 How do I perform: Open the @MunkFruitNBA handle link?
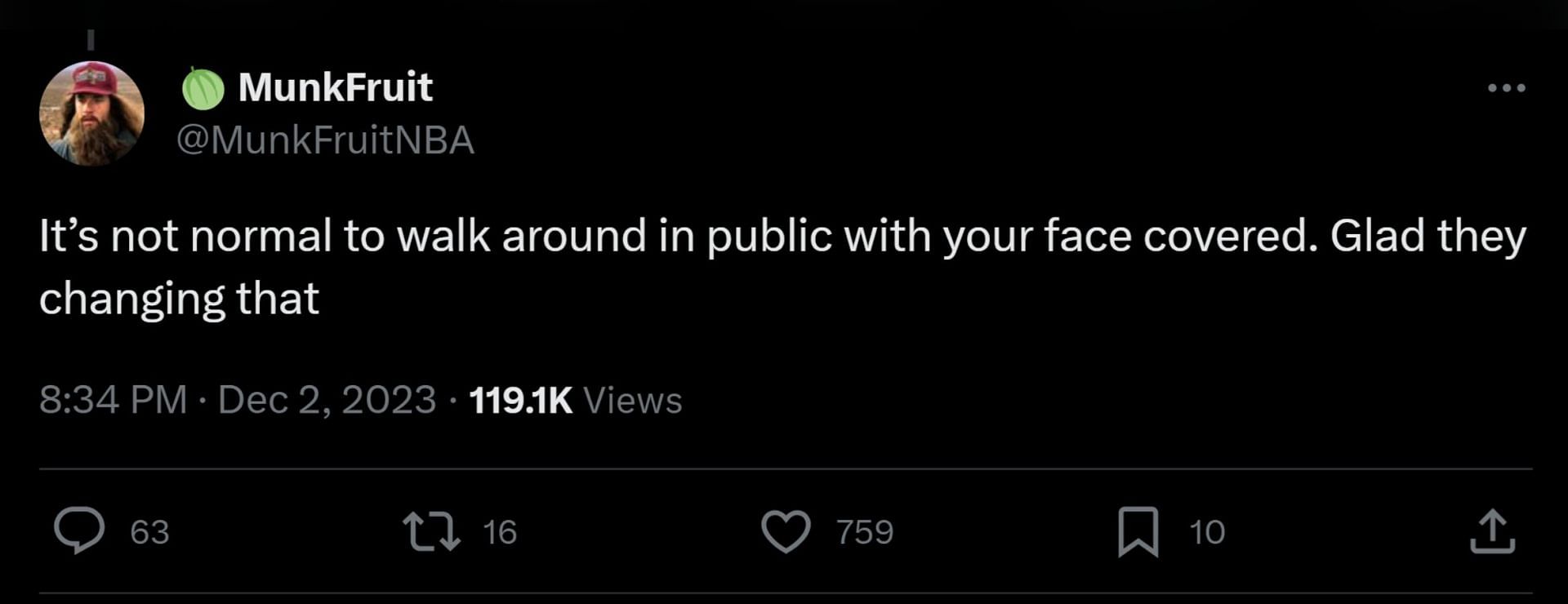click(325, 140)
